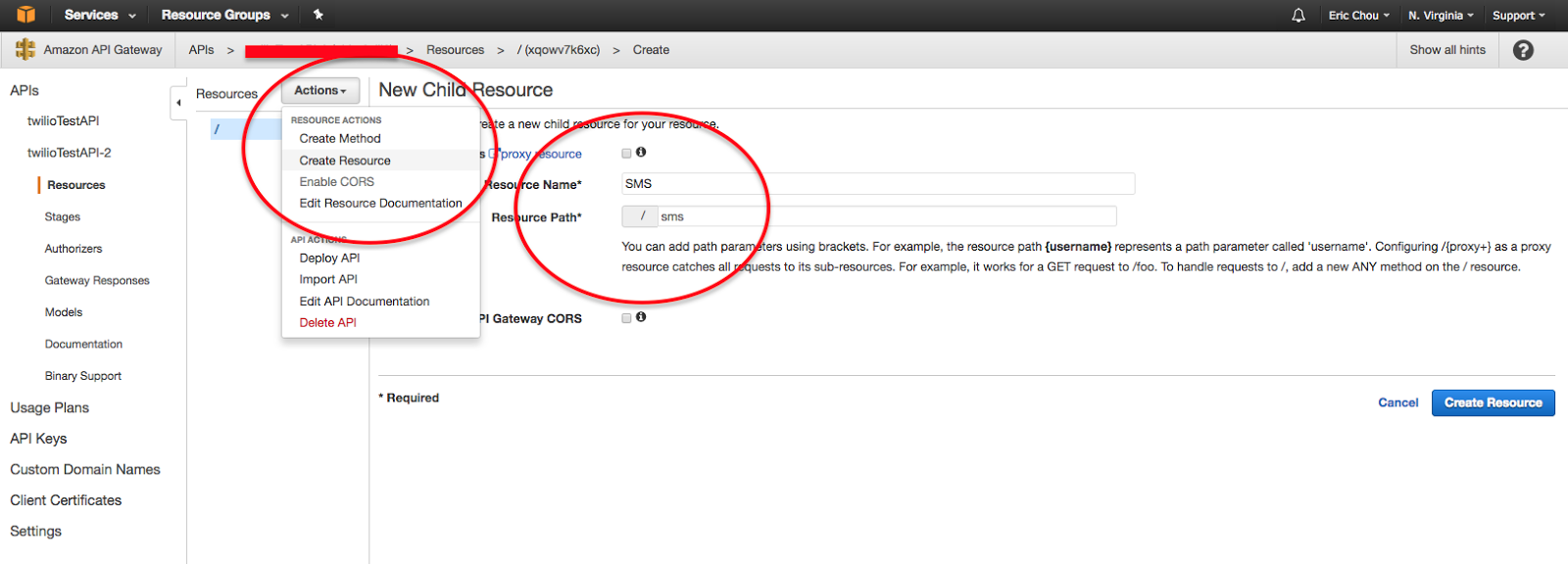Viewport: 1568px width, 564px height.
Task: Open API Keys in sidebar
Action: 38,439
